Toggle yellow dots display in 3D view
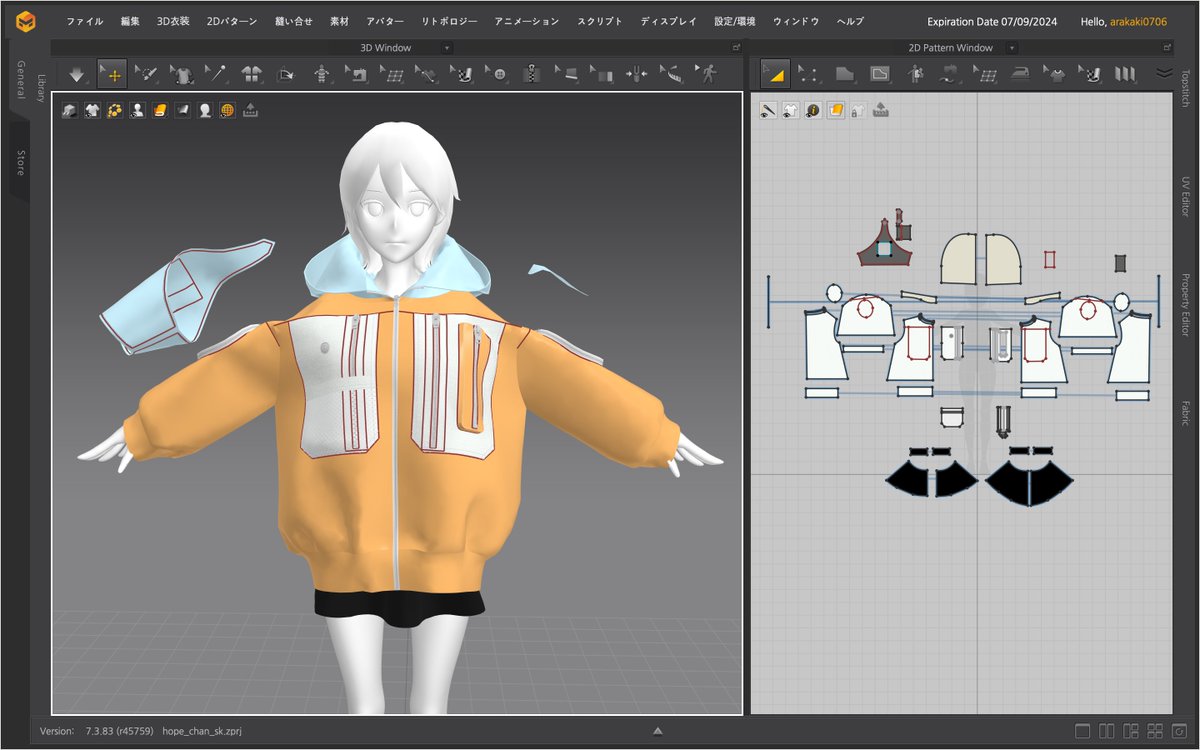1200x750 pixels. pyautogui.click(x=114, y=110)
